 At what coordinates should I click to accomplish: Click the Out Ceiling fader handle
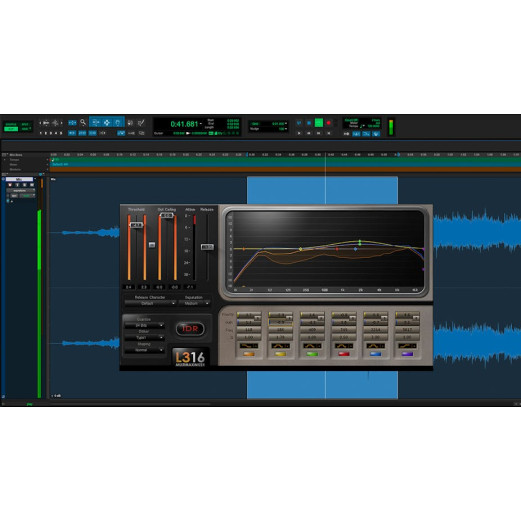167,215
